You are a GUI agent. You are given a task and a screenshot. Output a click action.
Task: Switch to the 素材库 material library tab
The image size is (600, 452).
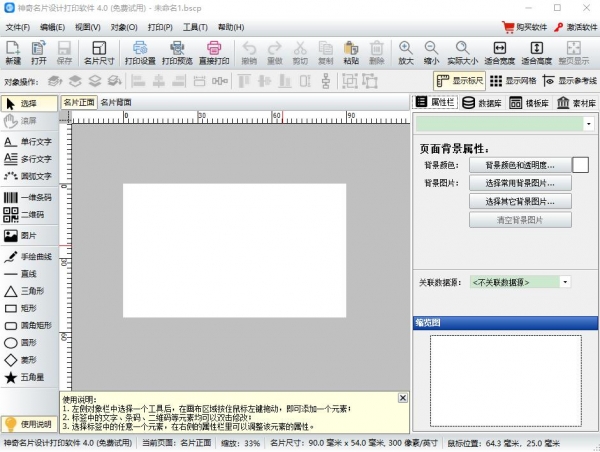577,103
